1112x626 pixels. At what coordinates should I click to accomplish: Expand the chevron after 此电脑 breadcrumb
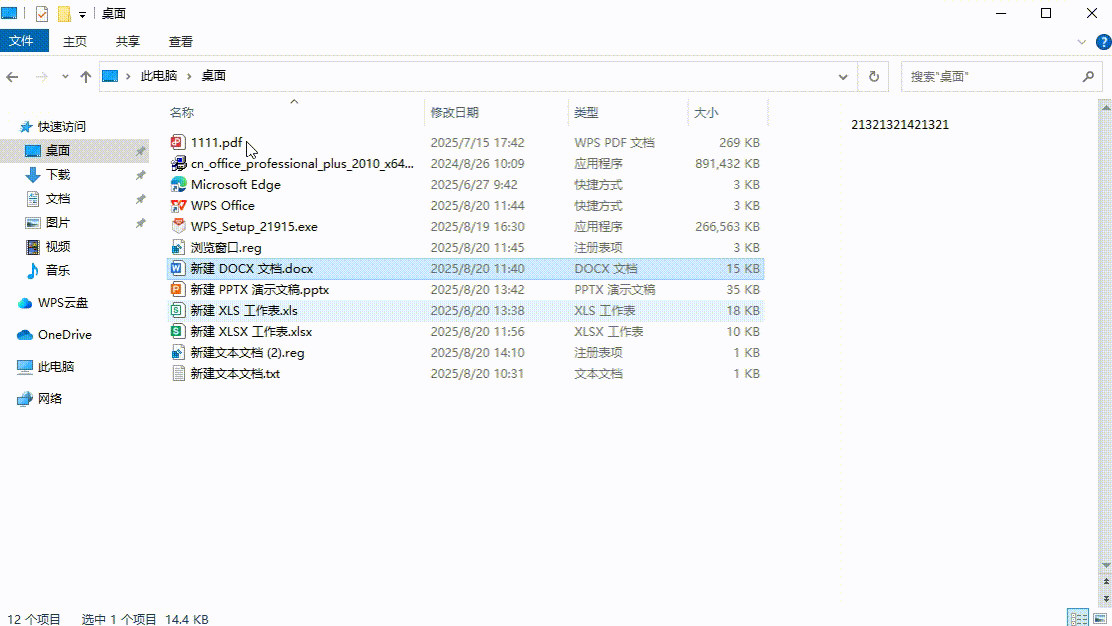tap(189, 76)
